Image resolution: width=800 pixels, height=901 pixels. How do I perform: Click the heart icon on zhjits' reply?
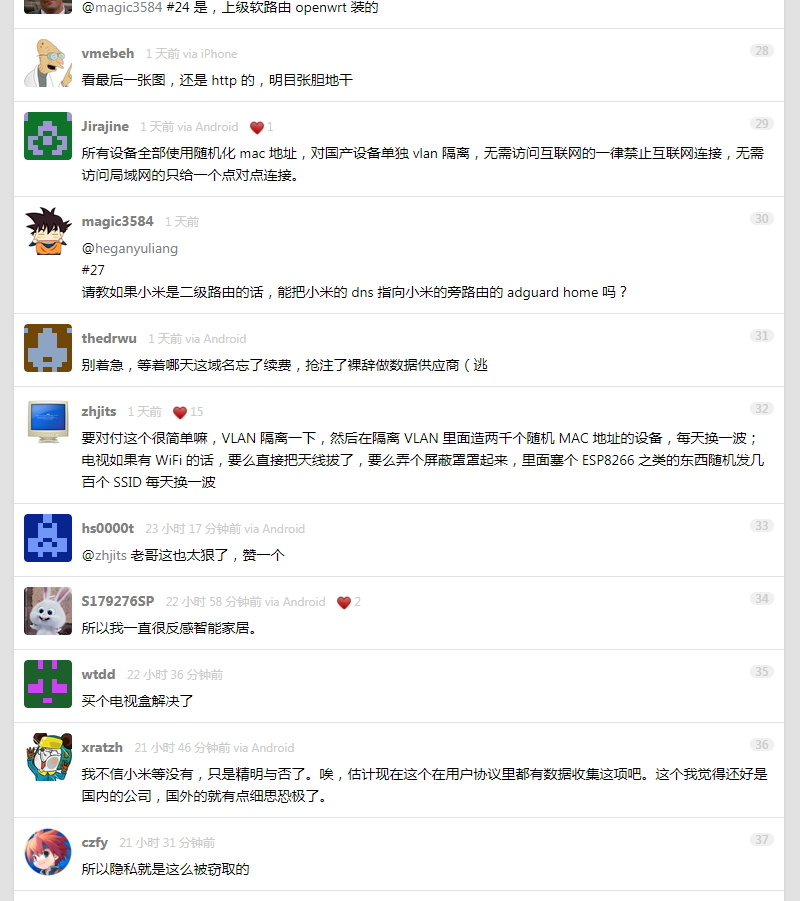180,413
